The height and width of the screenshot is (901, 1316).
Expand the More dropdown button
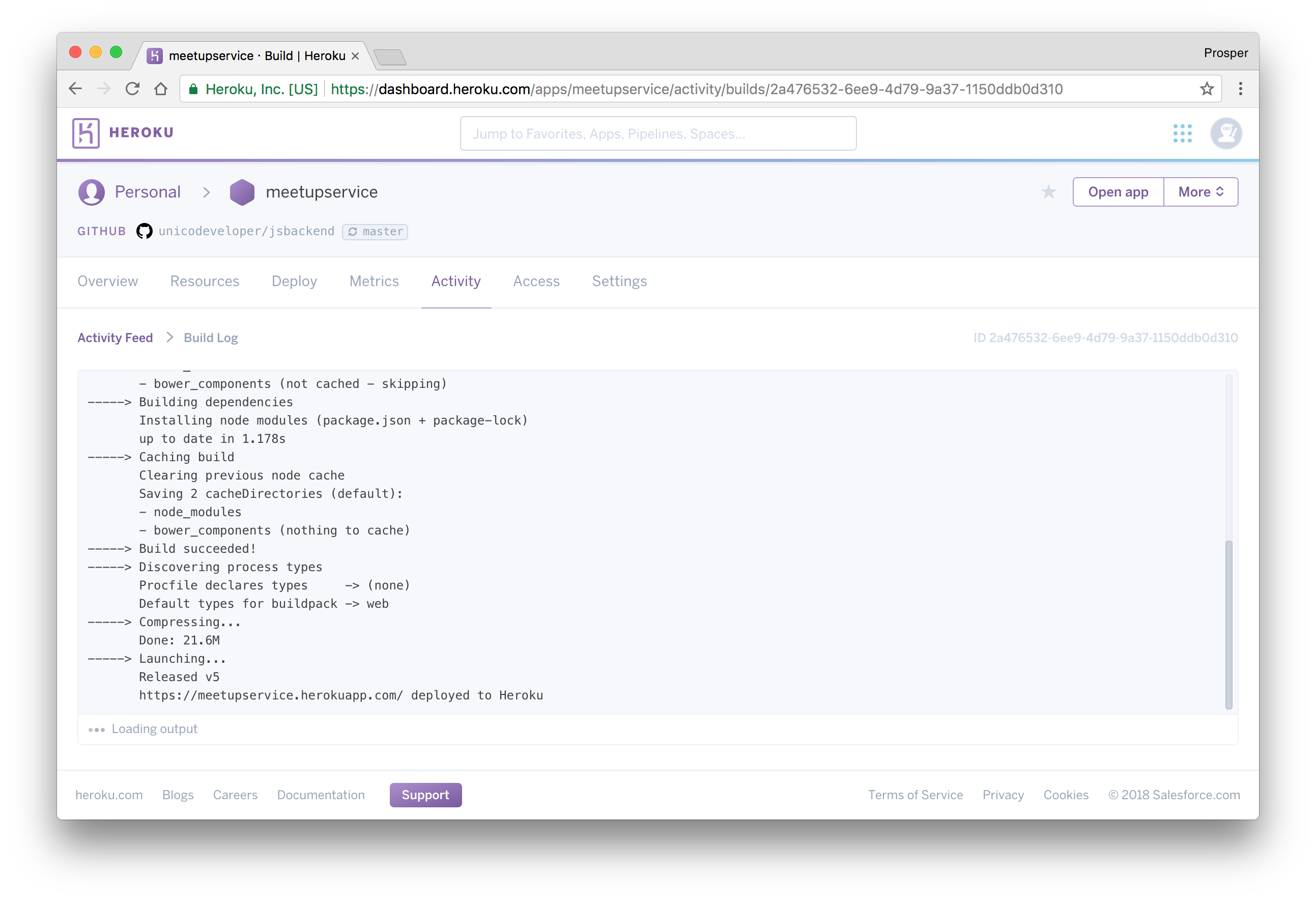click(x=1200, y=192)
